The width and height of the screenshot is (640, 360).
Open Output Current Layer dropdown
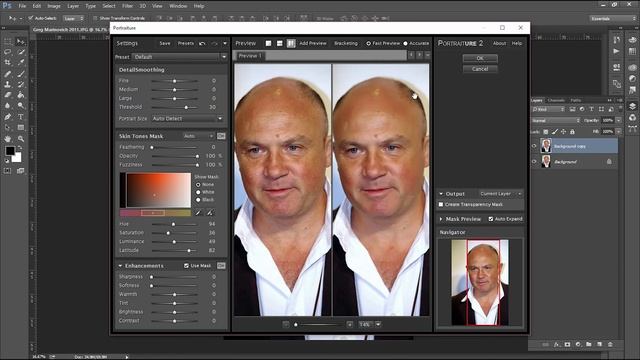point(500,193)
